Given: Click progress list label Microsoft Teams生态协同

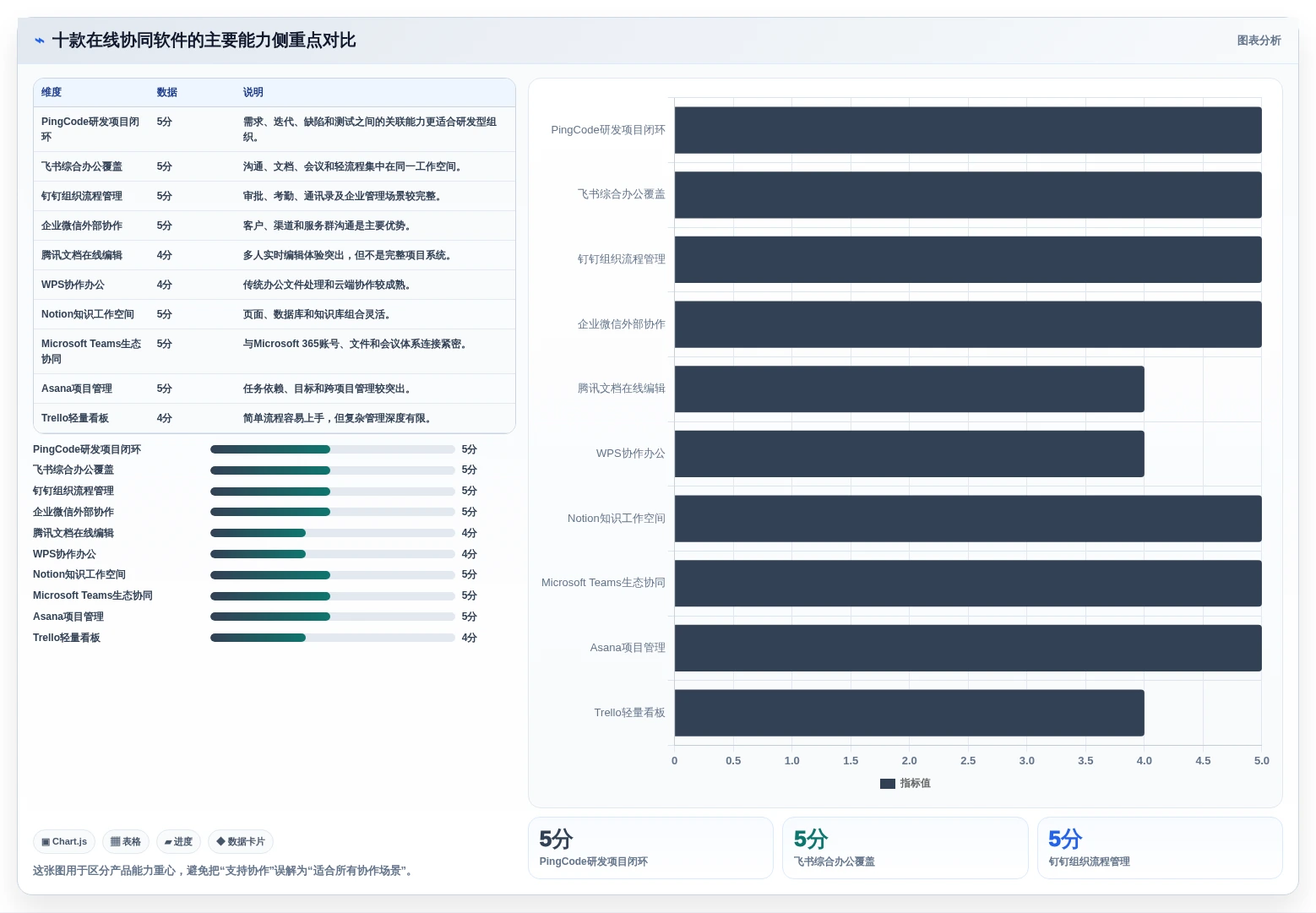Looking at the screenshot, I should (x=93, y=595).
